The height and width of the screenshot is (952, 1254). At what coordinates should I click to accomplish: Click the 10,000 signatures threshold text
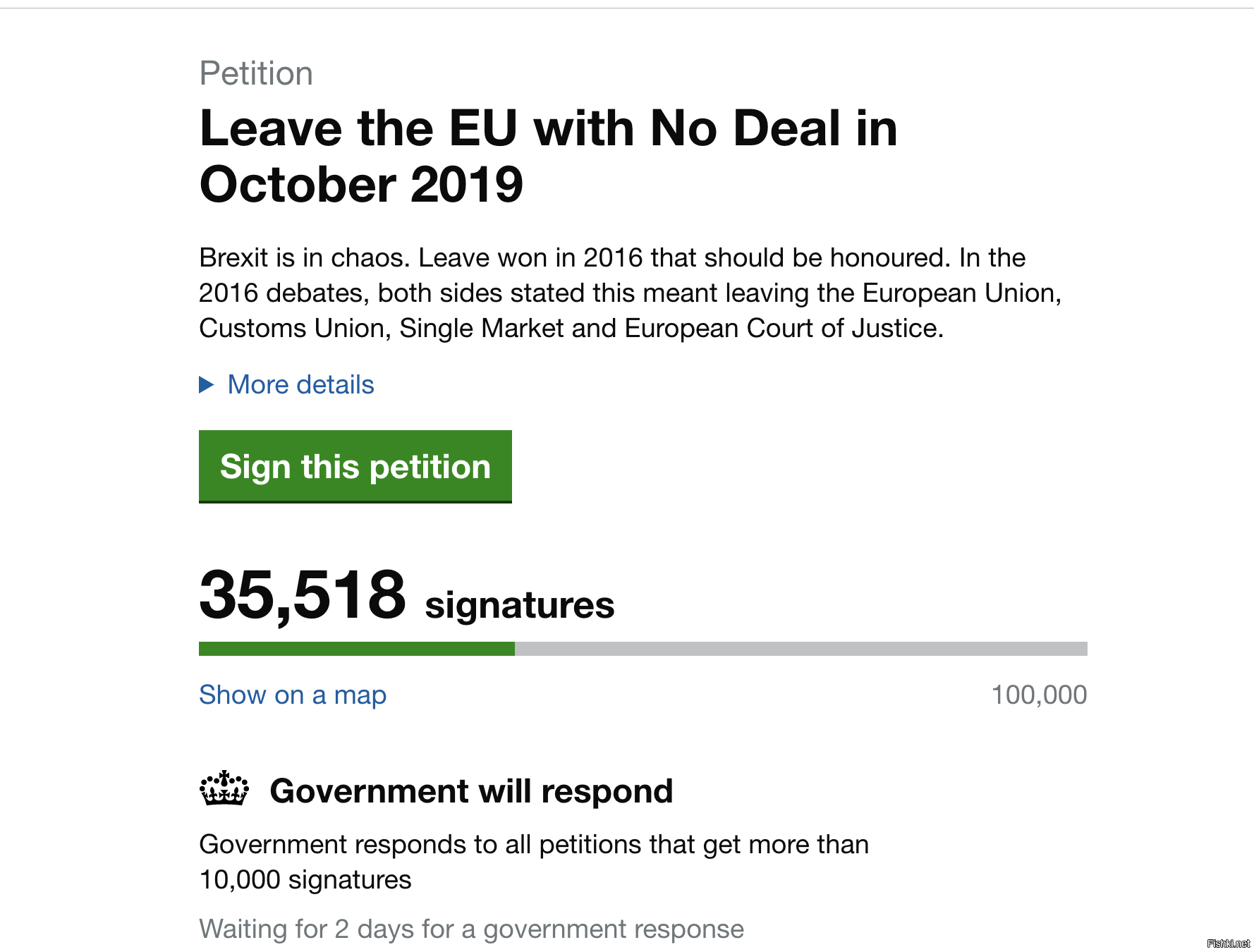pos(305,880)
